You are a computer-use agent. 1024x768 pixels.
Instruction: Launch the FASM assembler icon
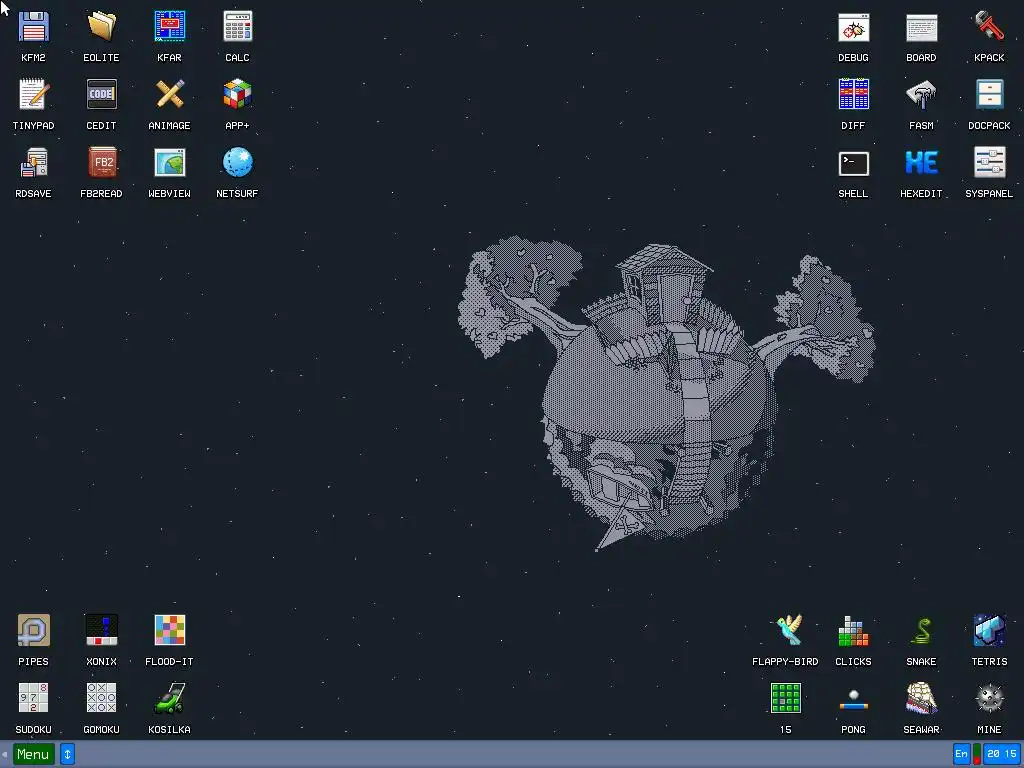click(x=921, y=95)
